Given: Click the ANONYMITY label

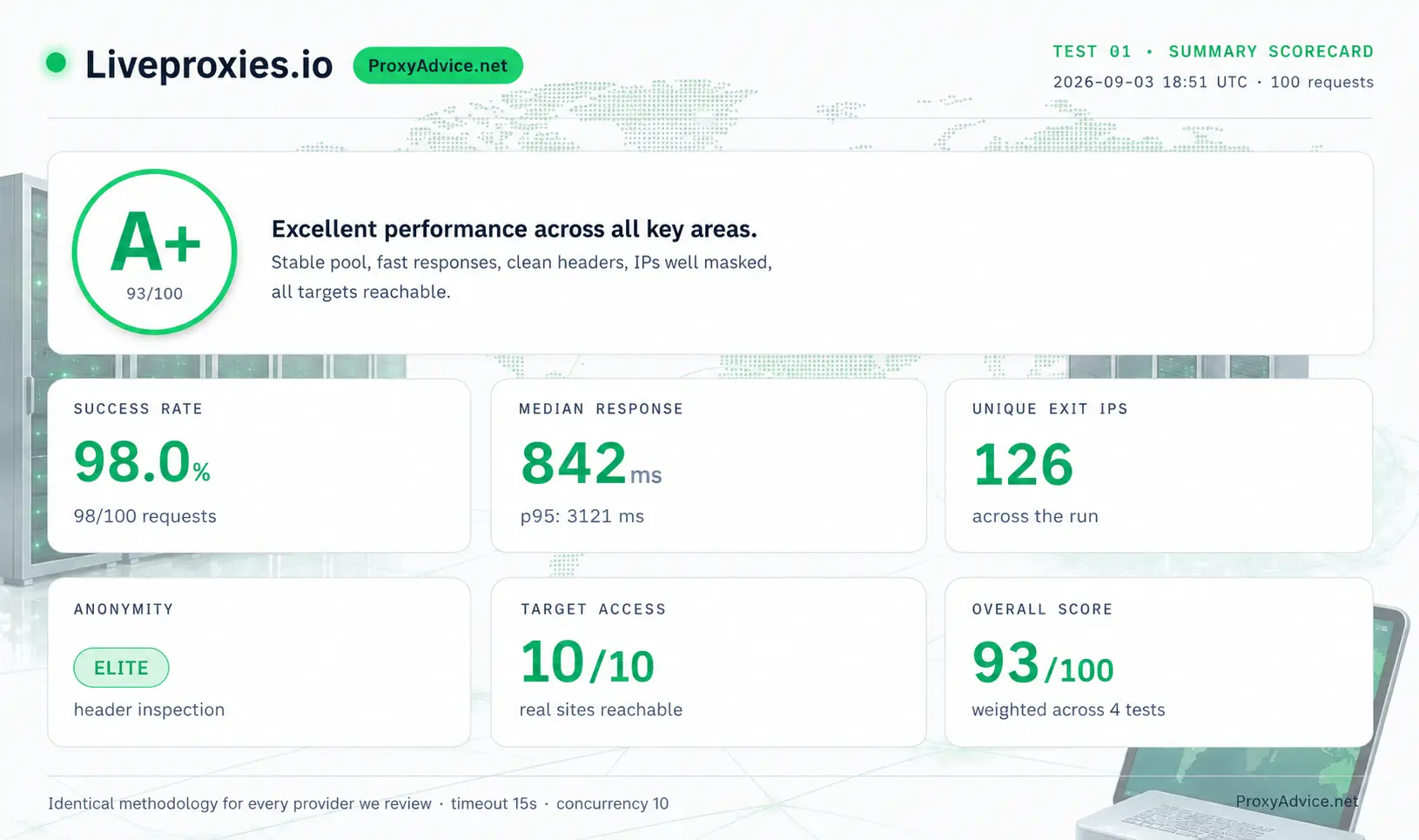Looking at the screenshot, I should [124, 609].
